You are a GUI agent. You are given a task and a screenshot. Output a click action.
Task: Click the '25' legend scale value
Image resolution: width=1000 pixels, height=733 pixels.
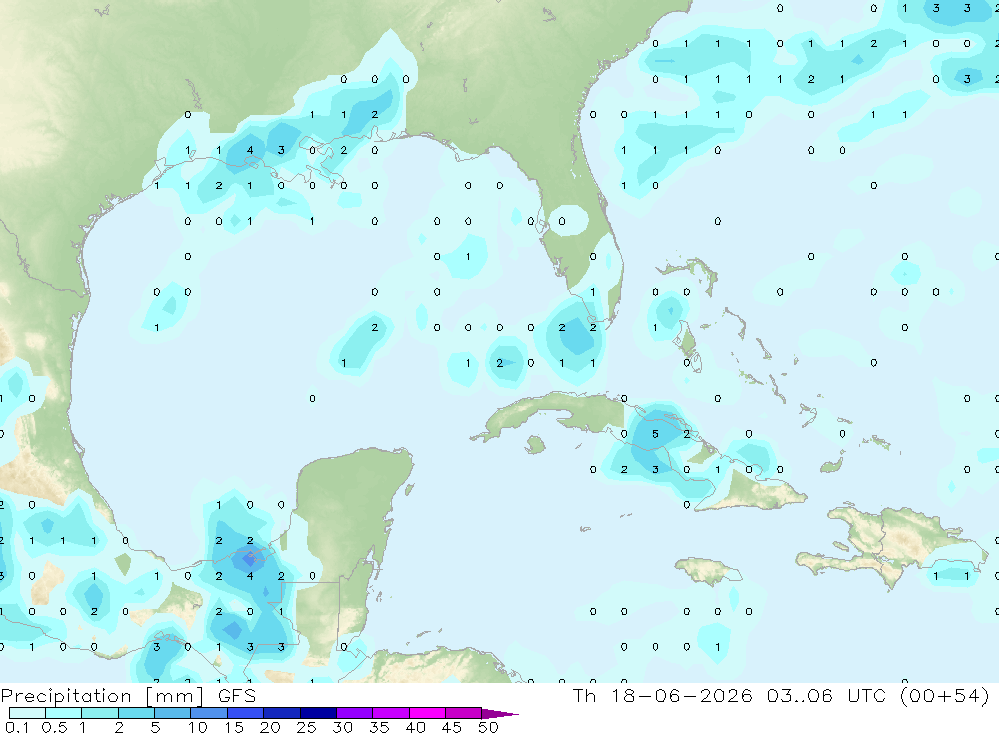click(x=306, y=727)
